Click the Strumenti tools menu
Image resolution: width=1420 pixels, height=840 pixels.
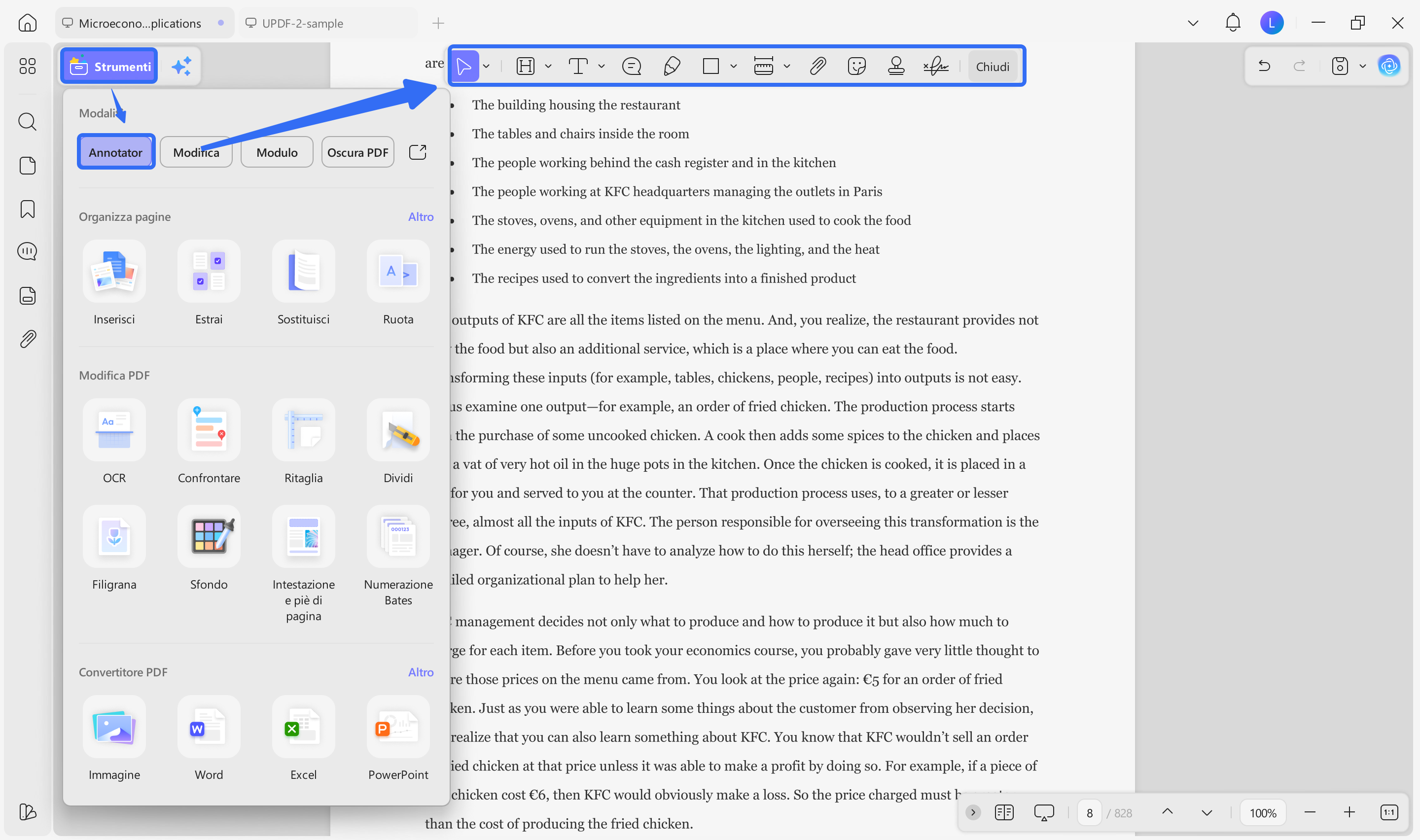pos(110,66)
